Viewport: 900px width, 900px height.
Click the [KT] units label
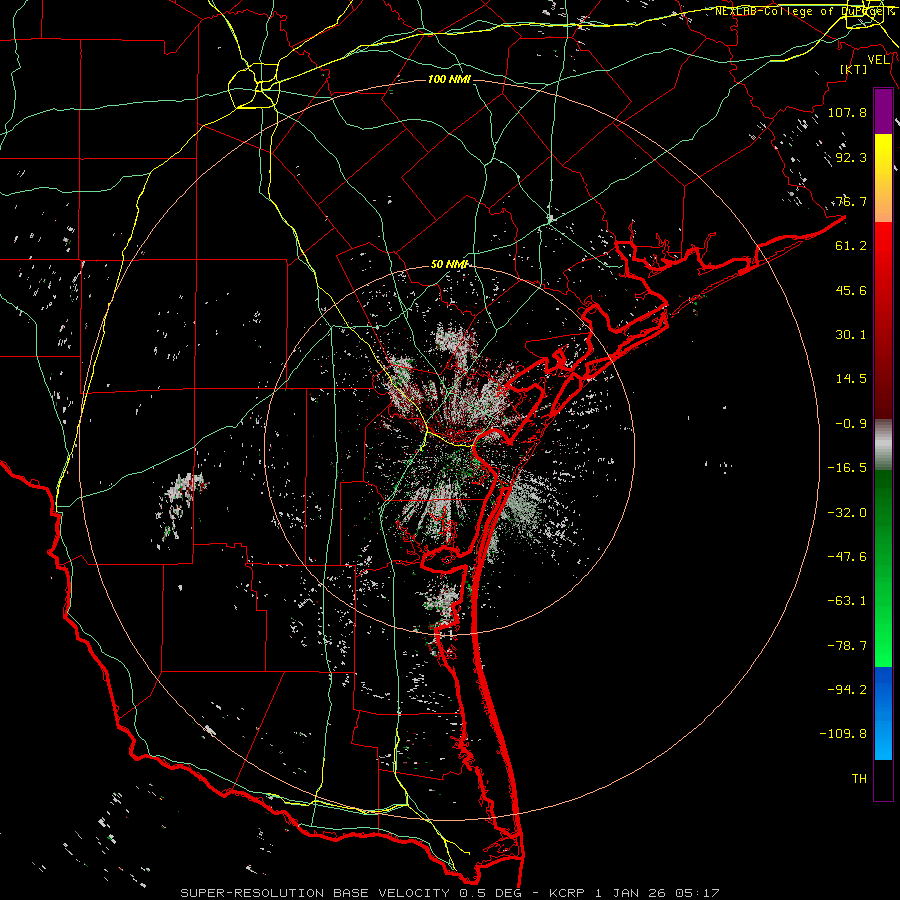coord(854,69)
